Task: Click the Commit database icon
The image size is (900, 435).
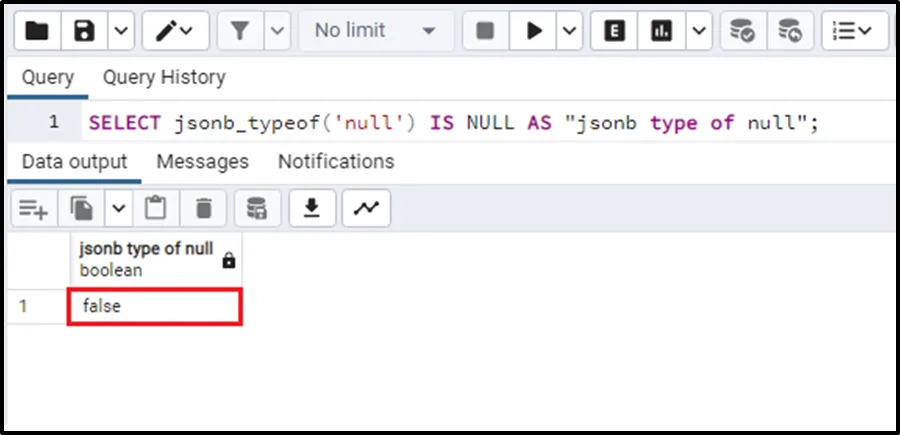Action: coord(742,31)
